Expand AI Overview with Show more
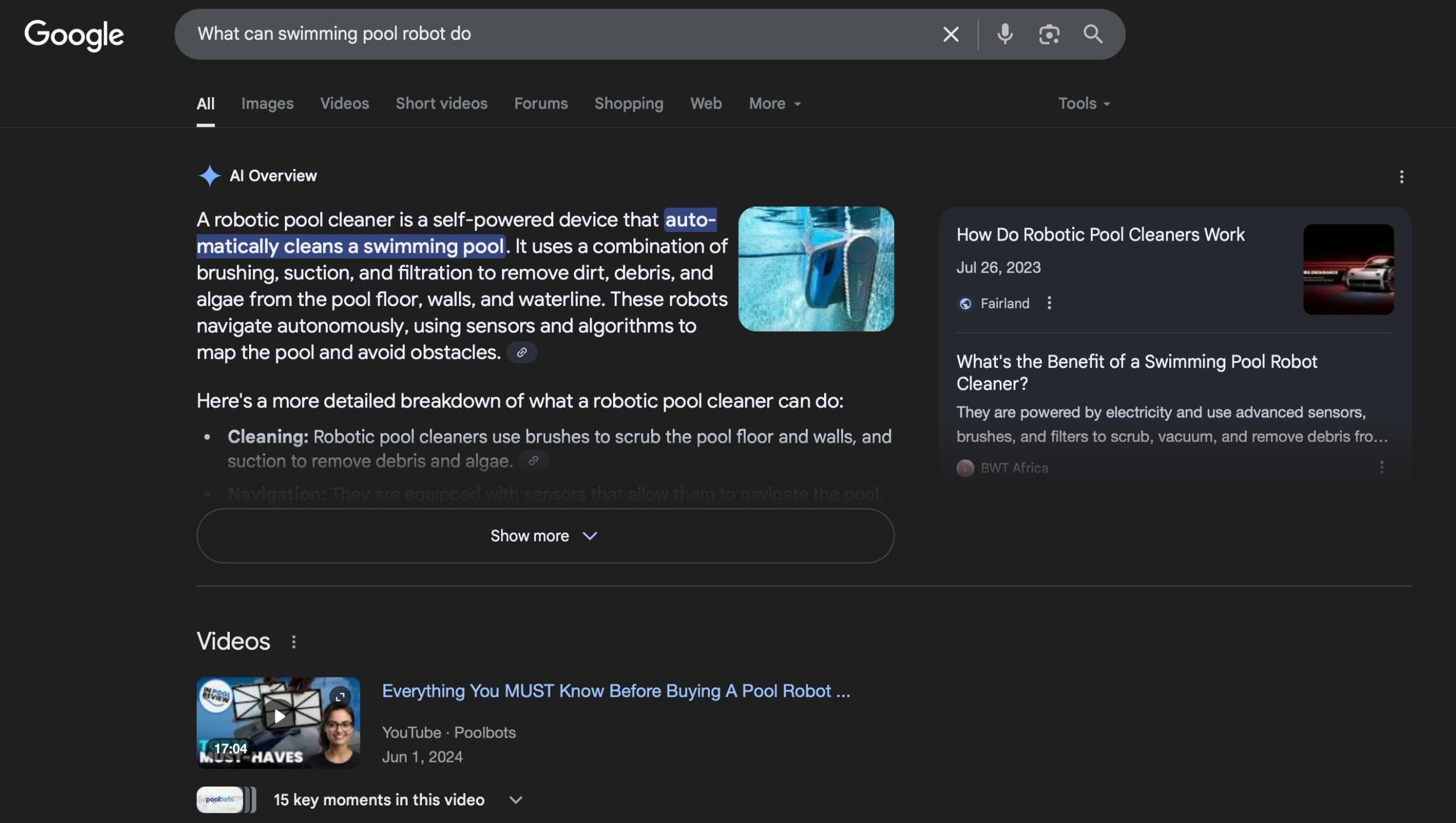The height and width of the screenshot is (823, 1456). pyautogui.click(x=545, y=536)
